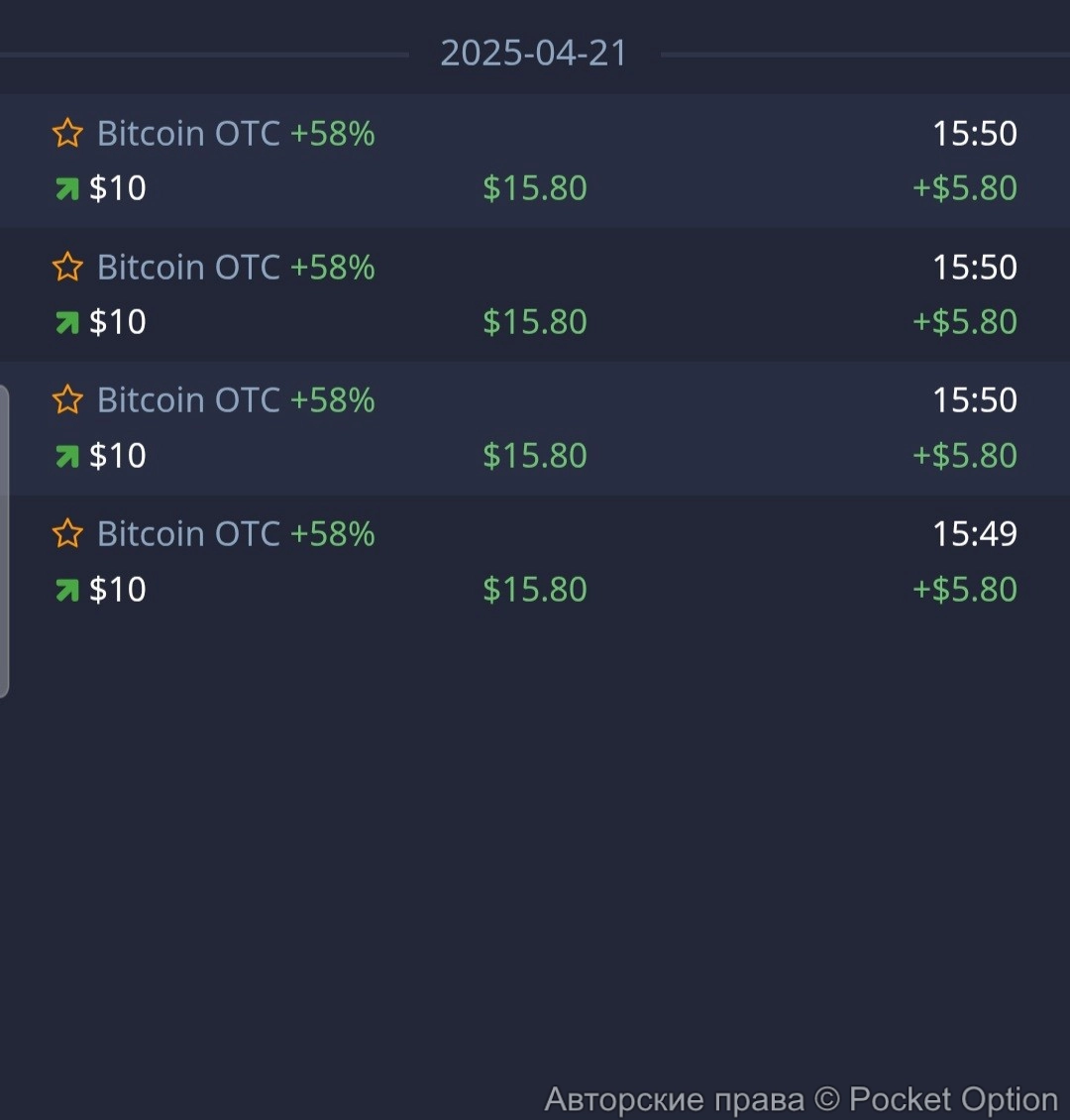
Task: Click the +58% payout rate in second trade
Action: (332, 267)
